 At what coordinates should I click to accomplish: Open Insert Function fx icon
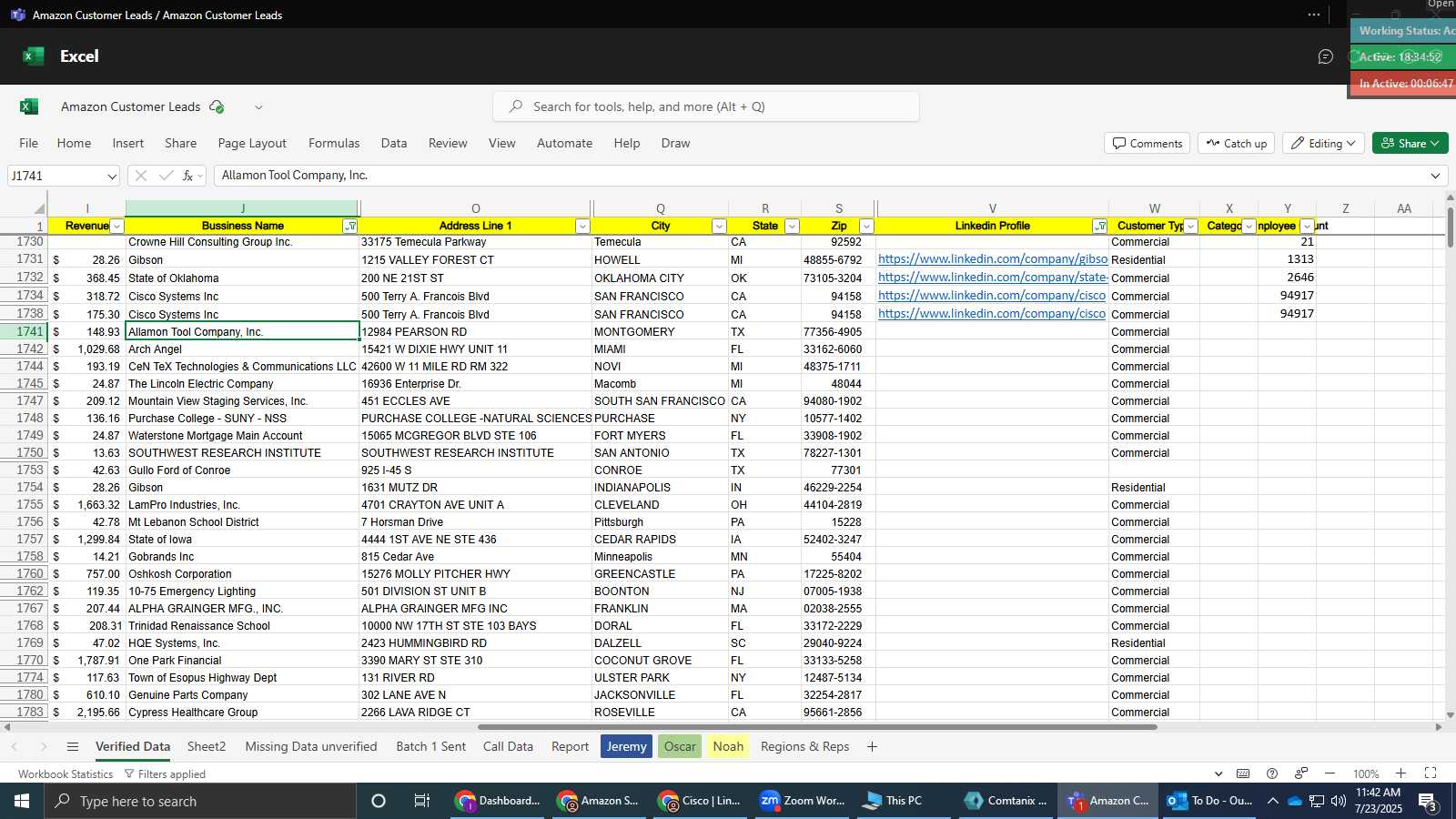187,176
